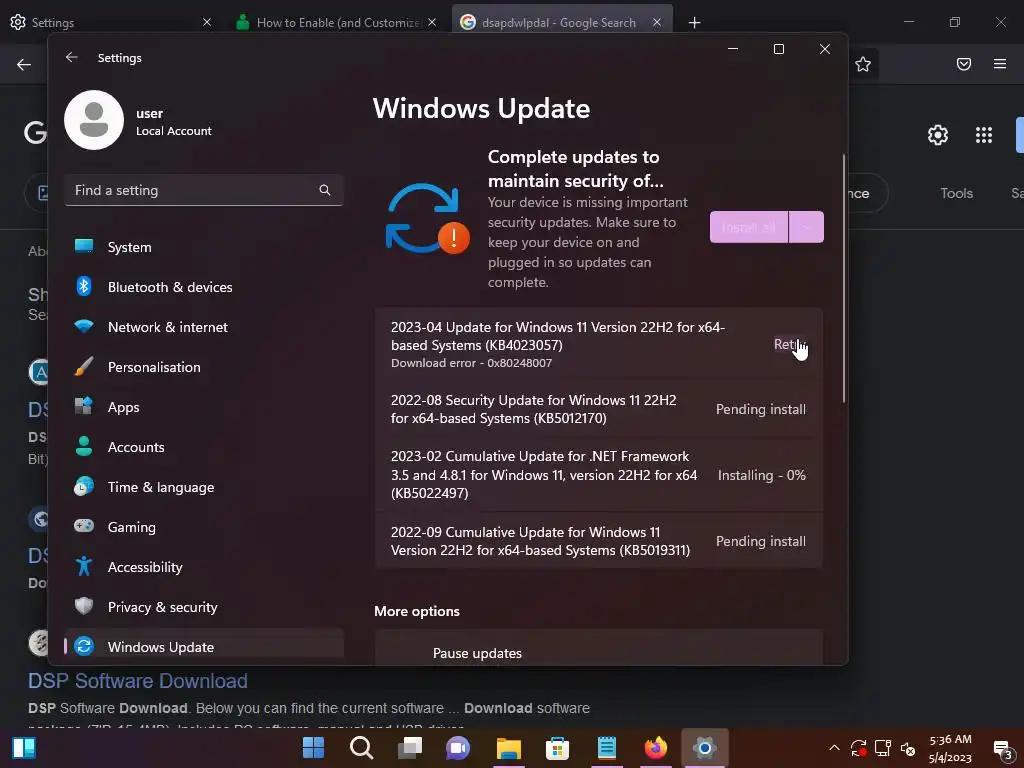Click the browser back arrow
This screenshot has width=1024, height=768.
(24, 64)
